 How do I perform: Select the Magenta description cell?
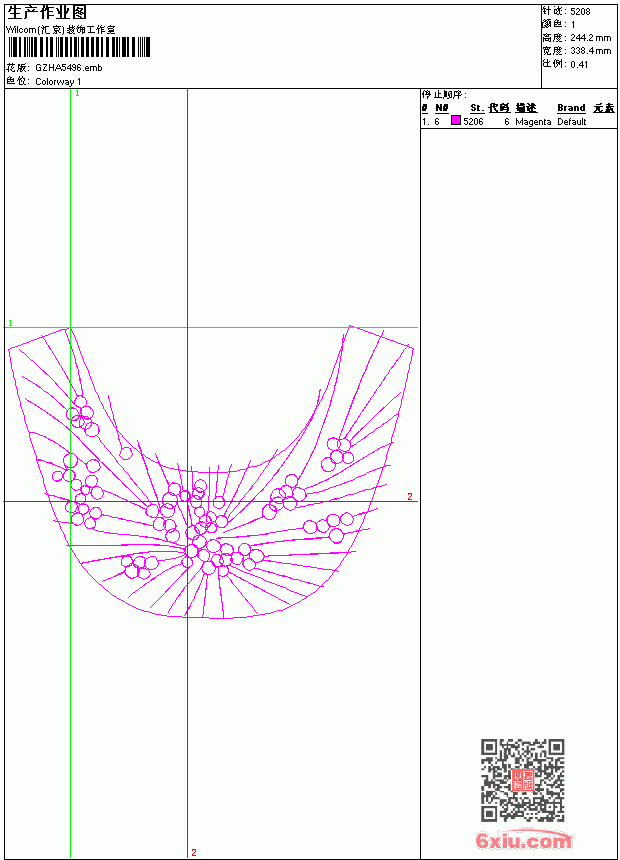click(533, 122)
